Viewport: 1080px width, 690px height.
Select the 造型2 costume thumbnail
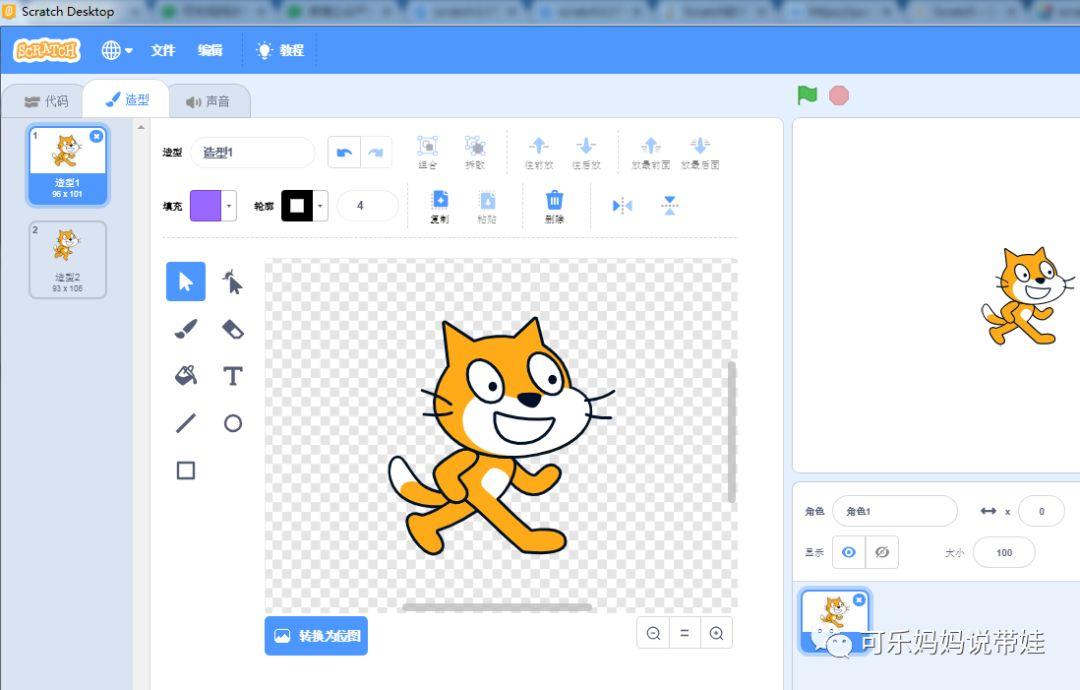click(68, 260)
